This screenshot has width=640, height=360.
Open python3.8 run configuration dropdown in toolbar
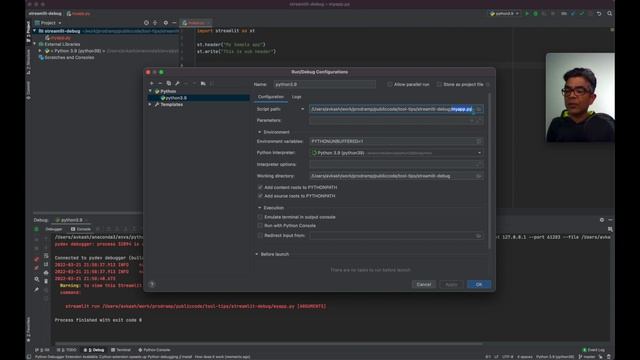tap(504, 13)
